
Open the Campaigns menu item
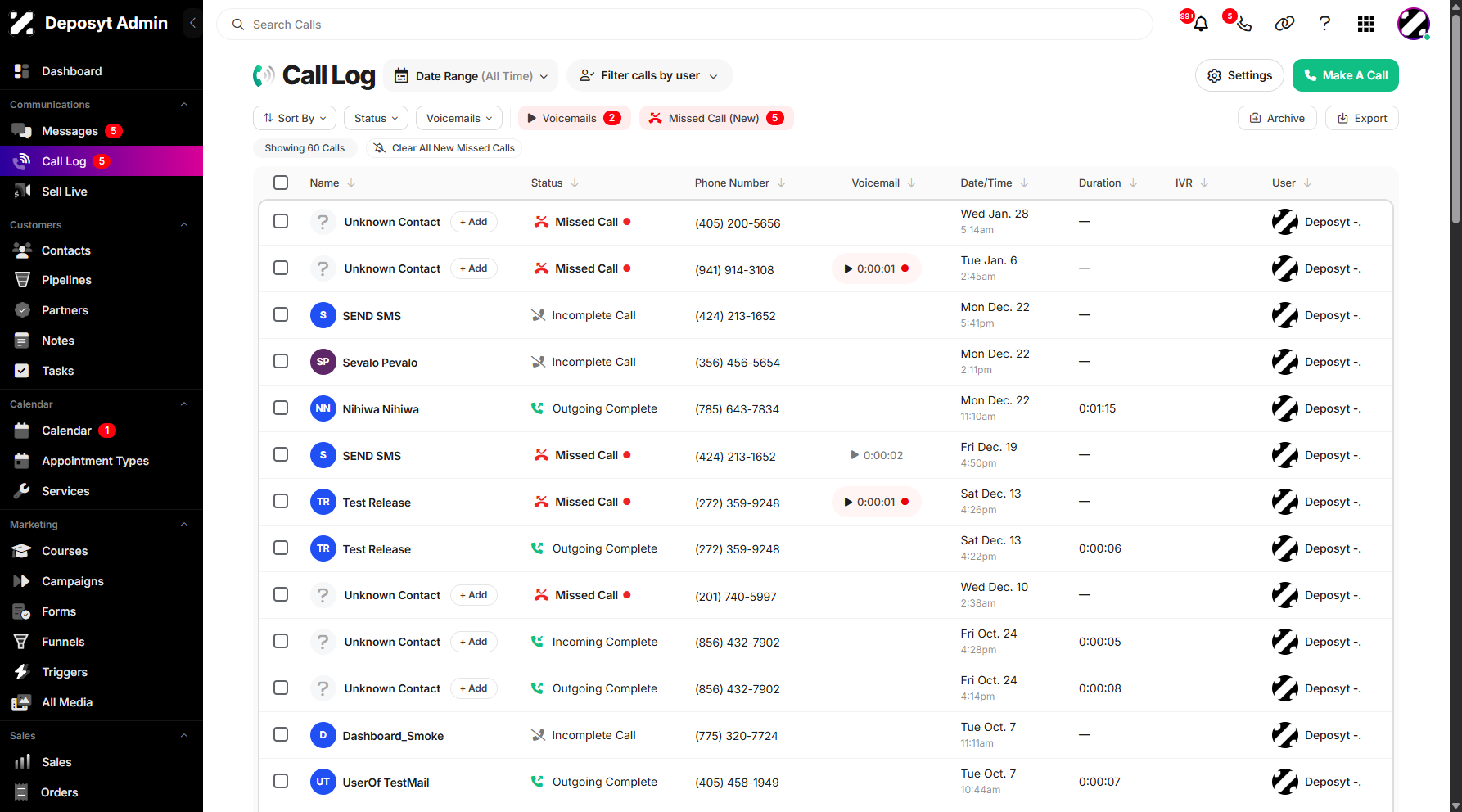[x=73, y=581]
